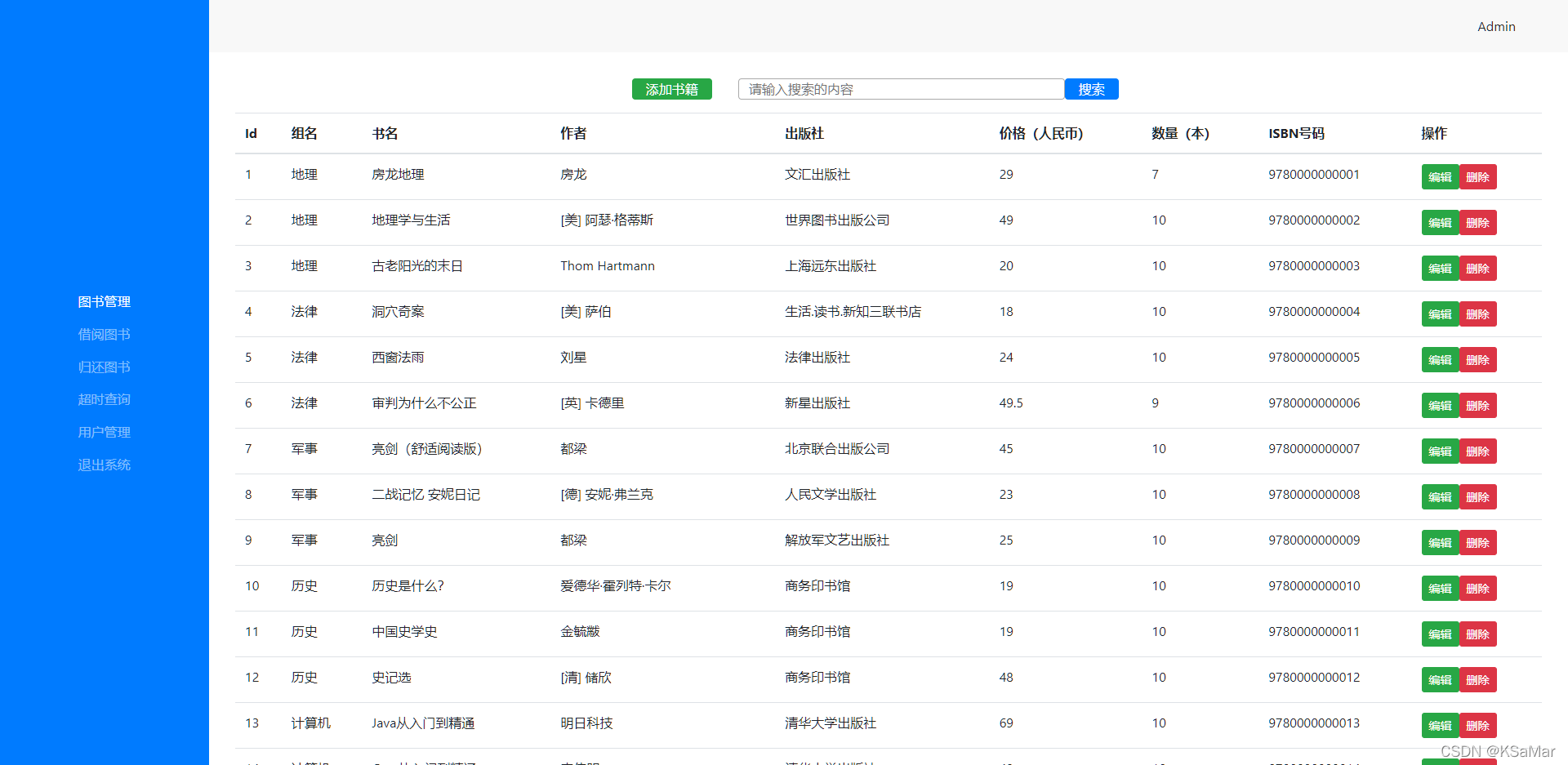
Task: Click the 数量（本）column header
Action: (1180, 133)
